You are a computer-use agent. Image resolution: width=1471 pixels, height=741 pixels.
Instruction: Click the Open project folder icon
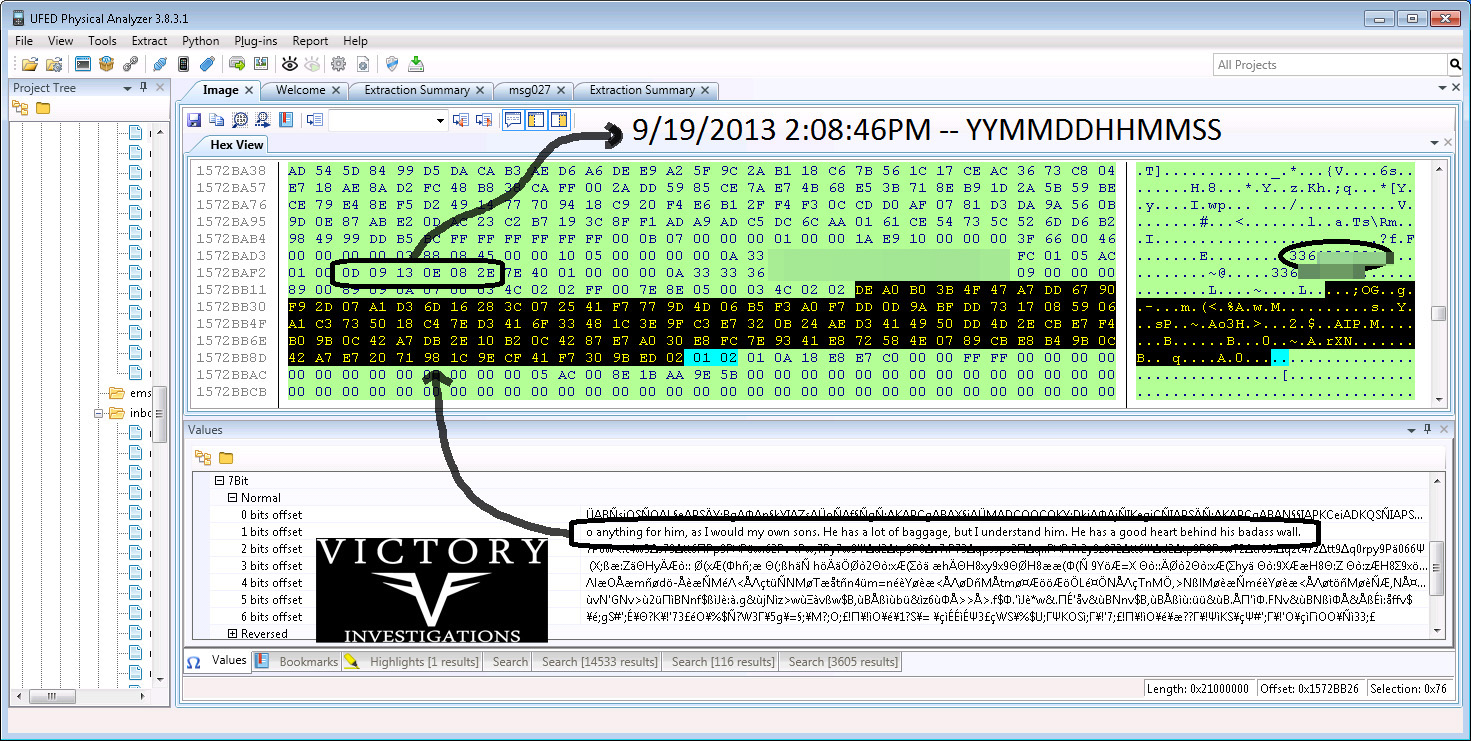tap(30, 64)
